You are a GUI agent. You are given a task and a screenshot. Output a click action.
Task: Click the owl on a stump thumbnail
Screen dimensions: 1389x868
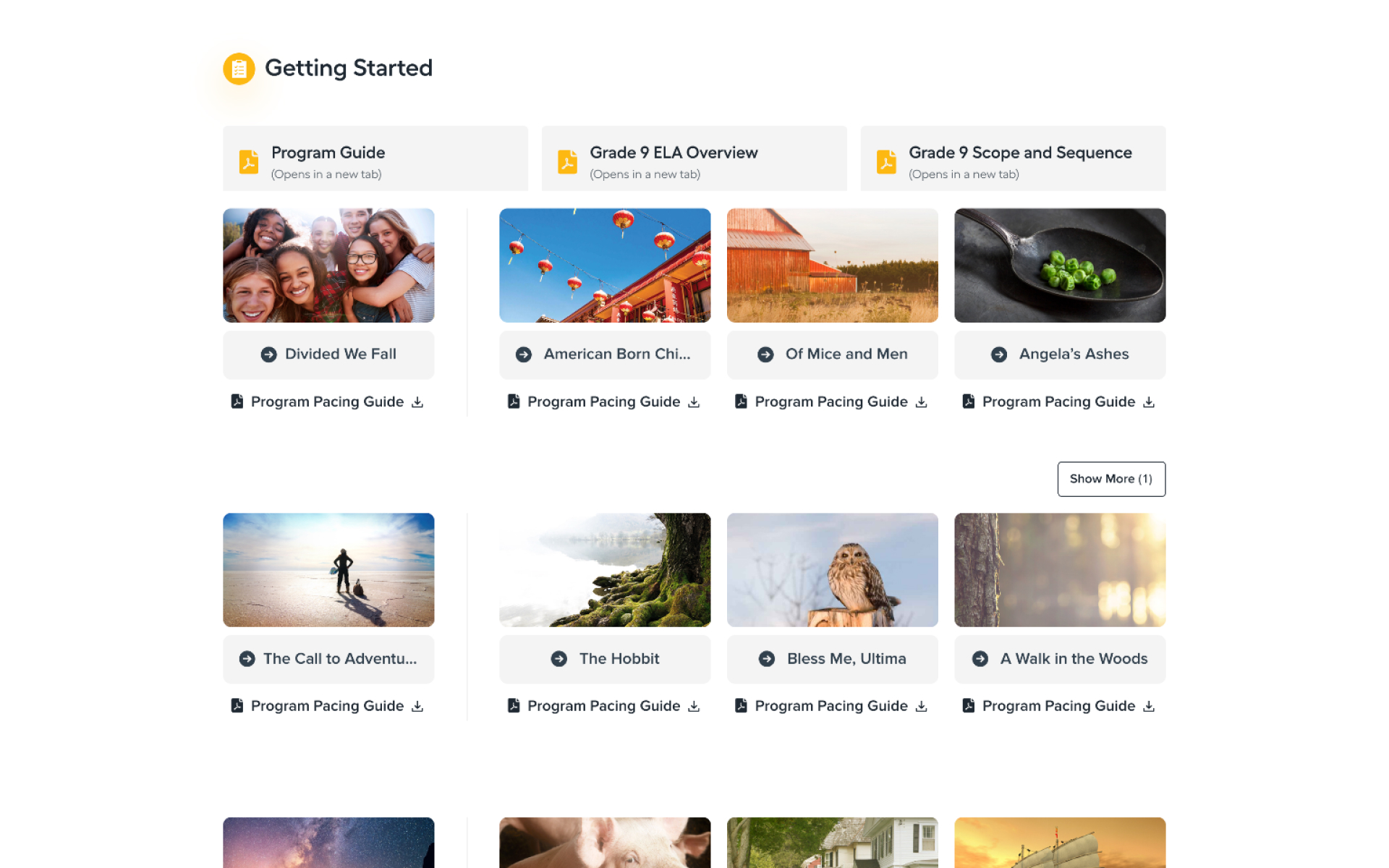(832, 570)
